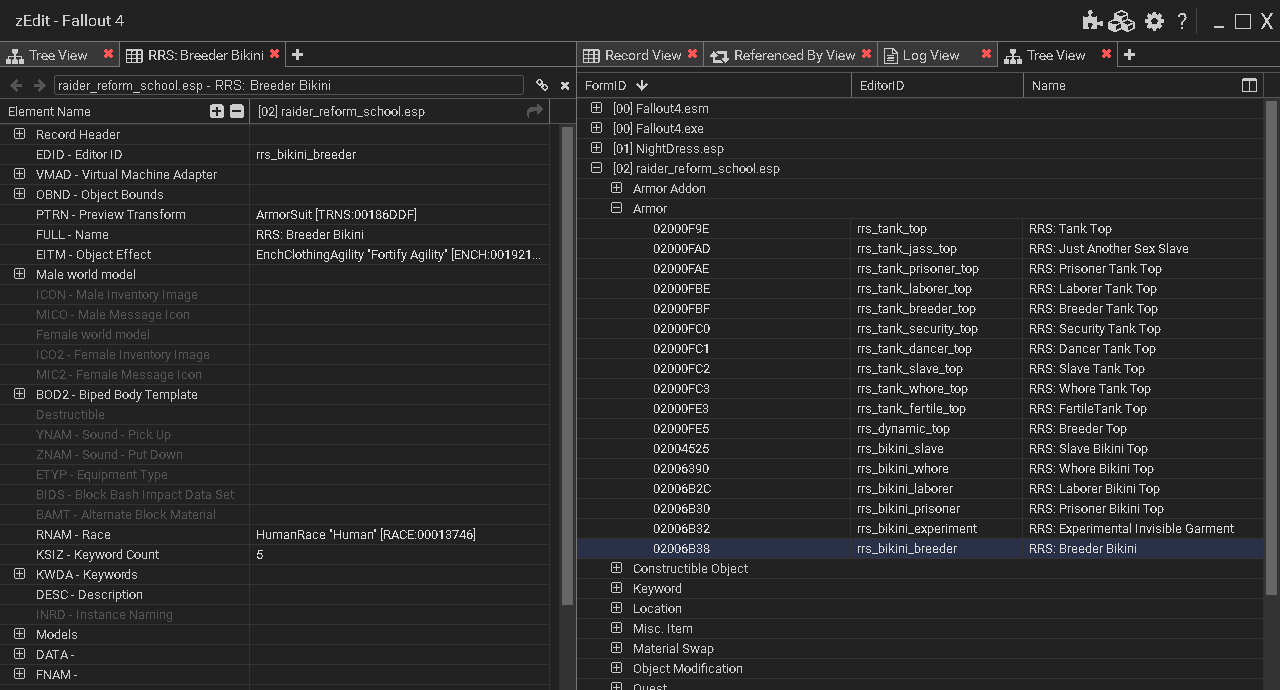
Task: Go back with the left navigation arrow
Action: (x=16, y=86)
